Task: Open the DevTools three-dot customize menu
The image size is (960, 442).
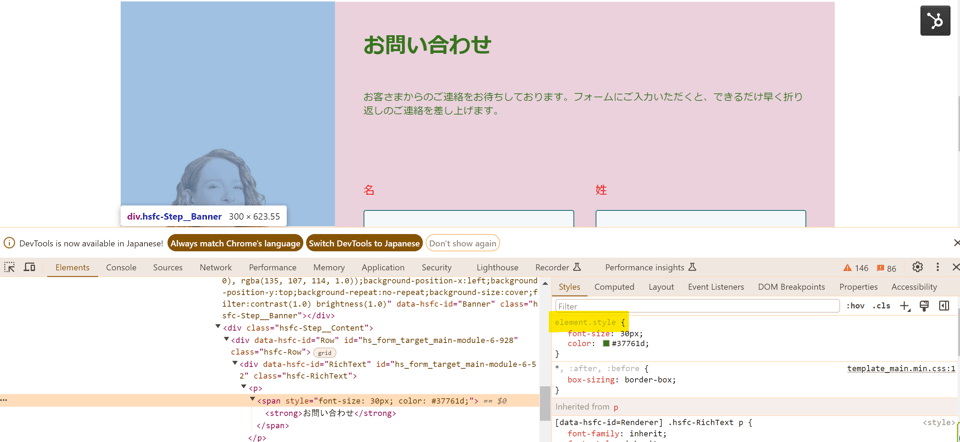Action: click(937, 268)
